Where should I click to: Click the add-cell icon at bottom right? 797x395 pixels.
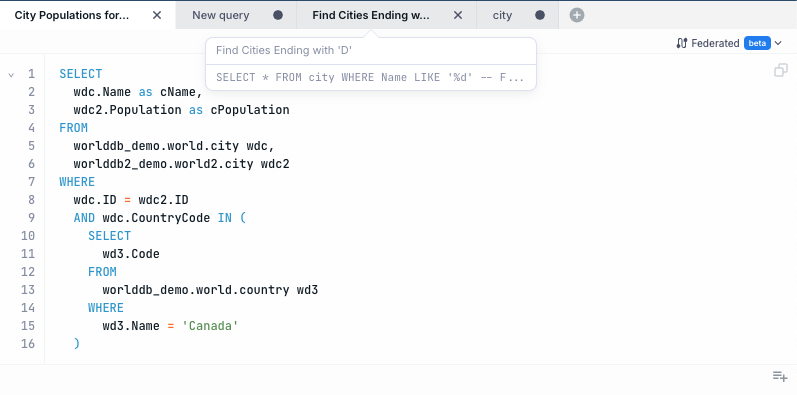[x=780, y=376]
